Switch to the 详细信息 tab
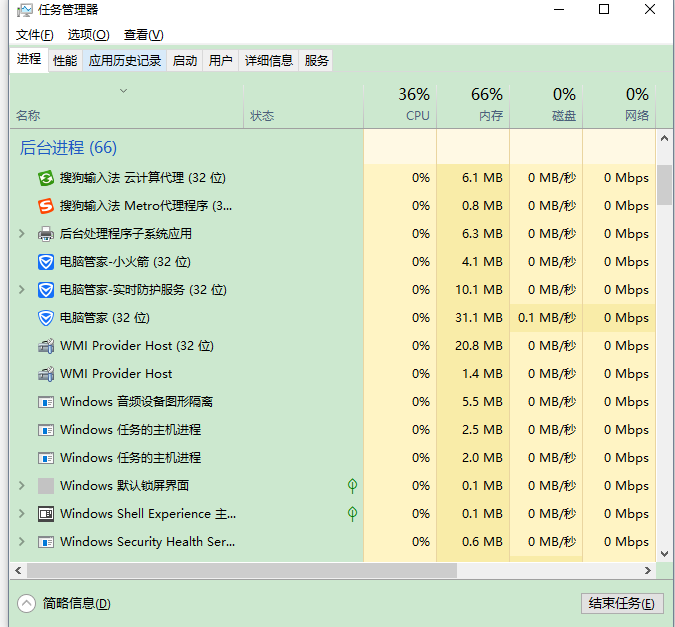Viewport: 675px width, 627px height. coord(269,60)
